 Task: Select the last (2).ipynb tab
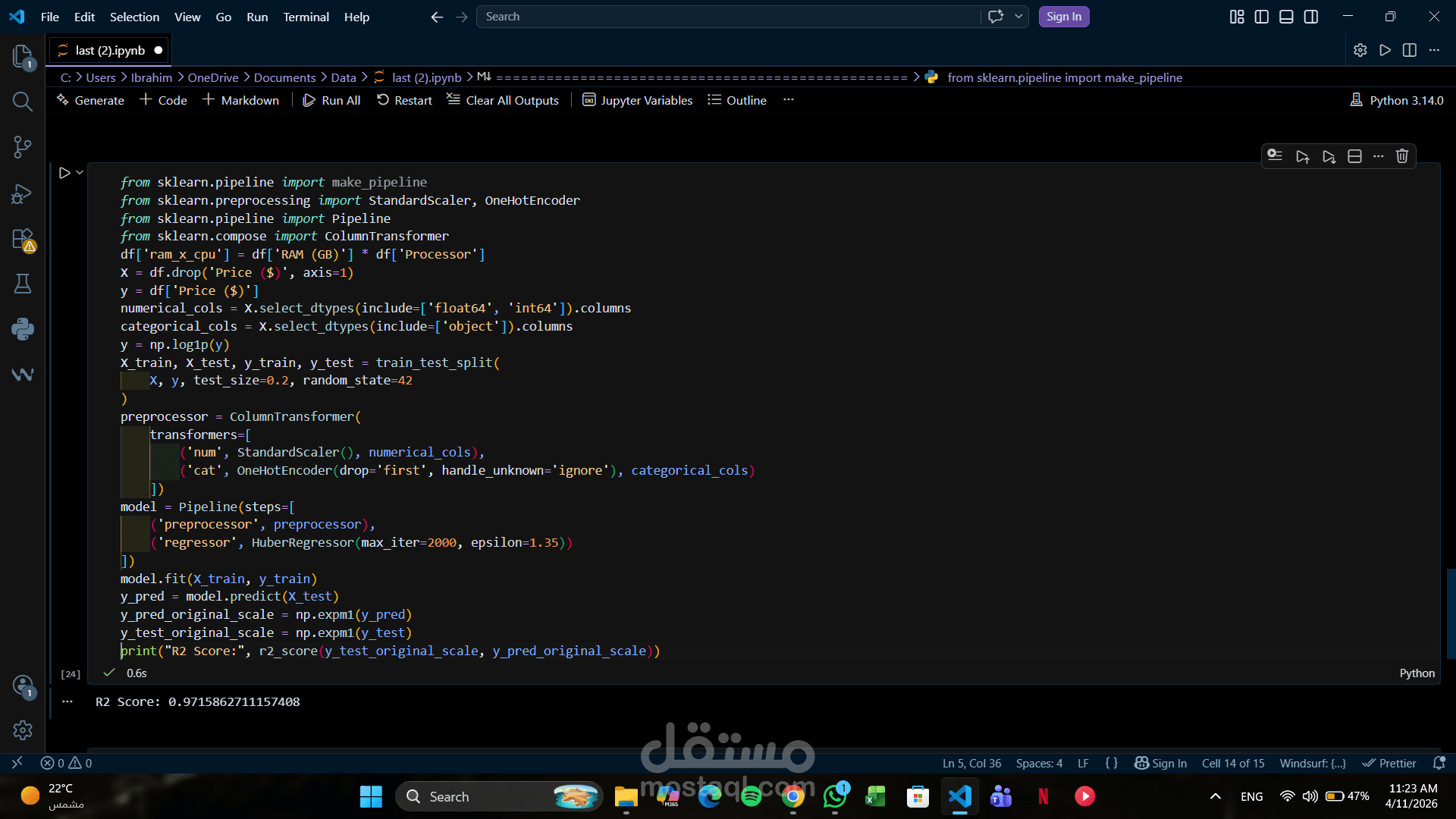point(110,50)
